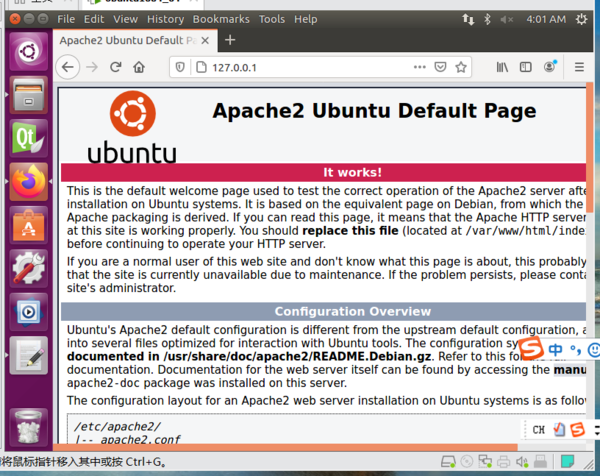Open System Settings from the dock
Image resolution: width=600 pixels, height=476 pixels.
click(29, 268)
